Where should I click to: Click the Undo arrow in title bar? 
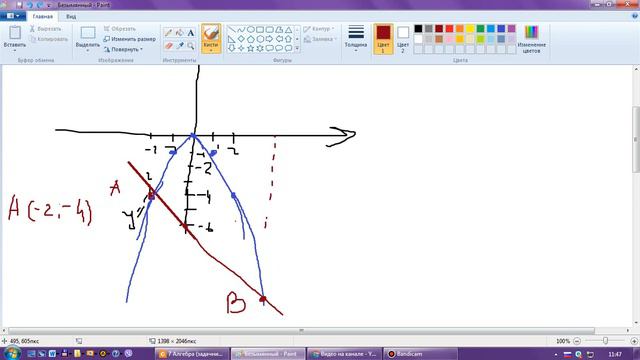coord(30,5)
